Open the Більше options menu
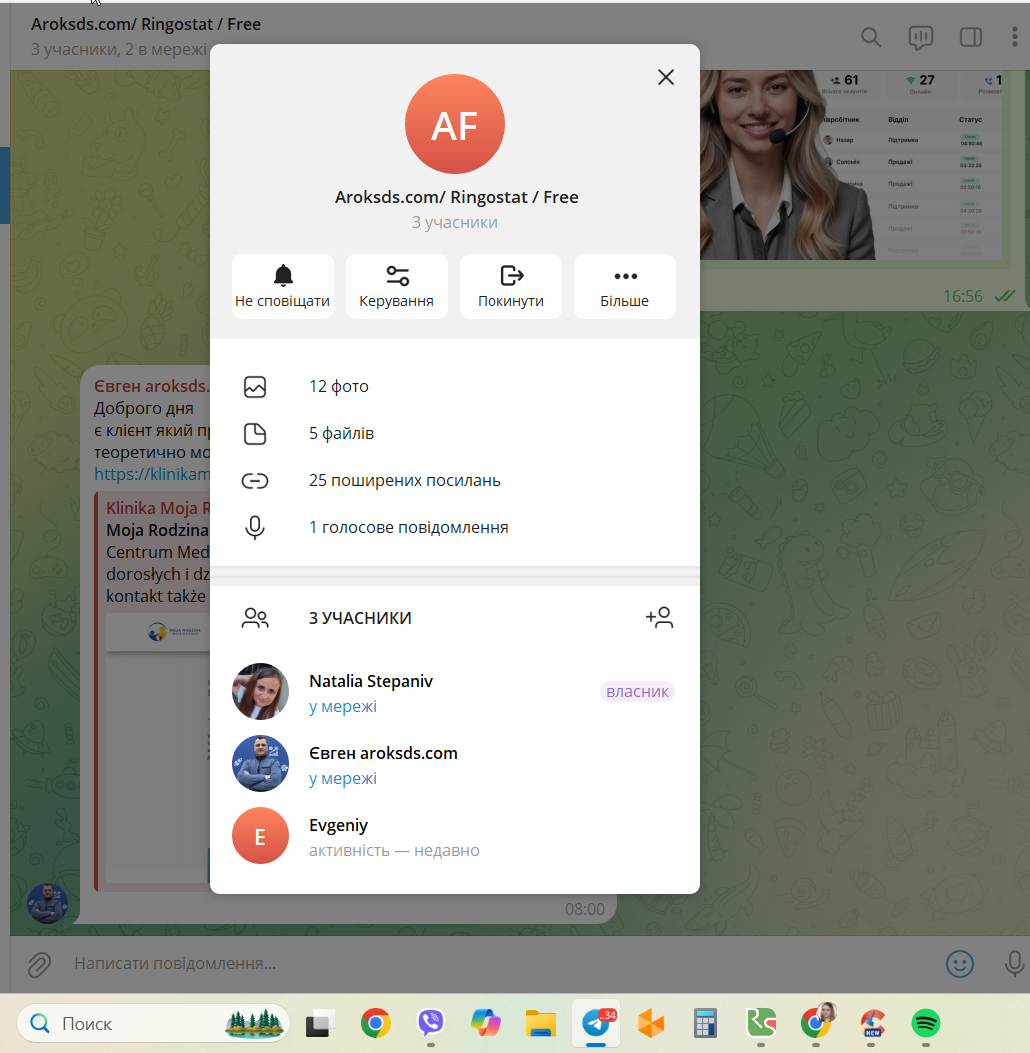 coord(624,286)
